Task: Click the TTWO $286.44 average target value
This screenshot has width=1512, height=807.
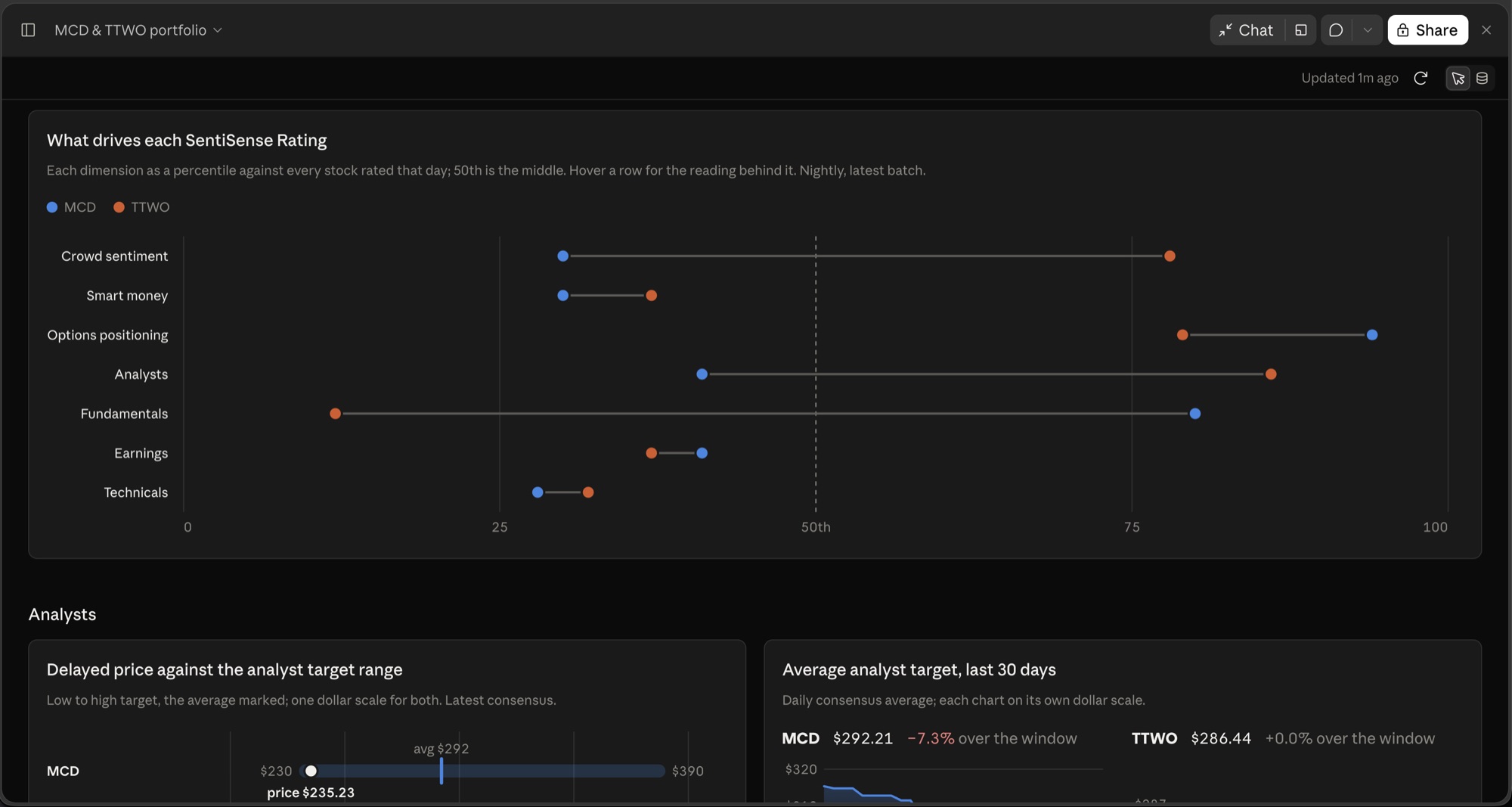Action: pyautogui.click(x=1221, y=739)
